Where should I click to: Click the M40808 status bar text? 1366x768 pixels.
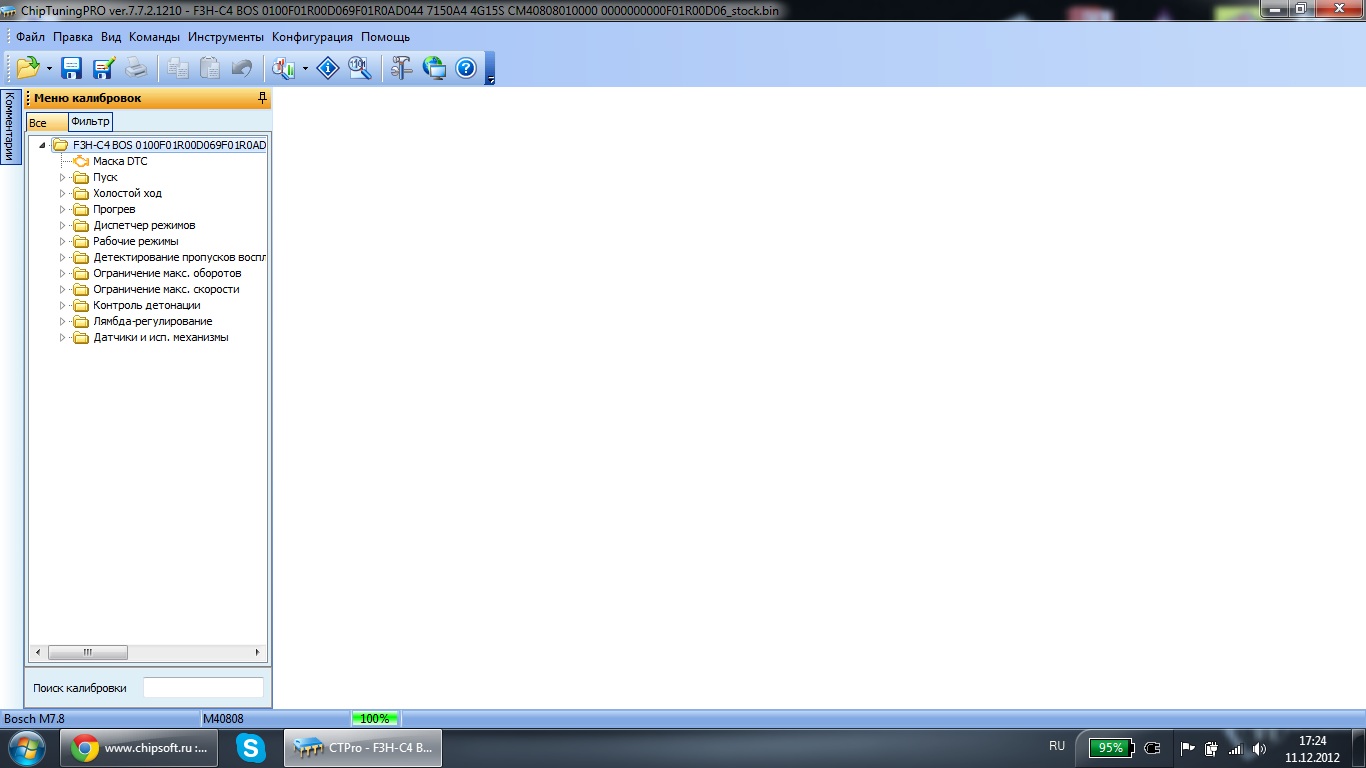point(223,718)
